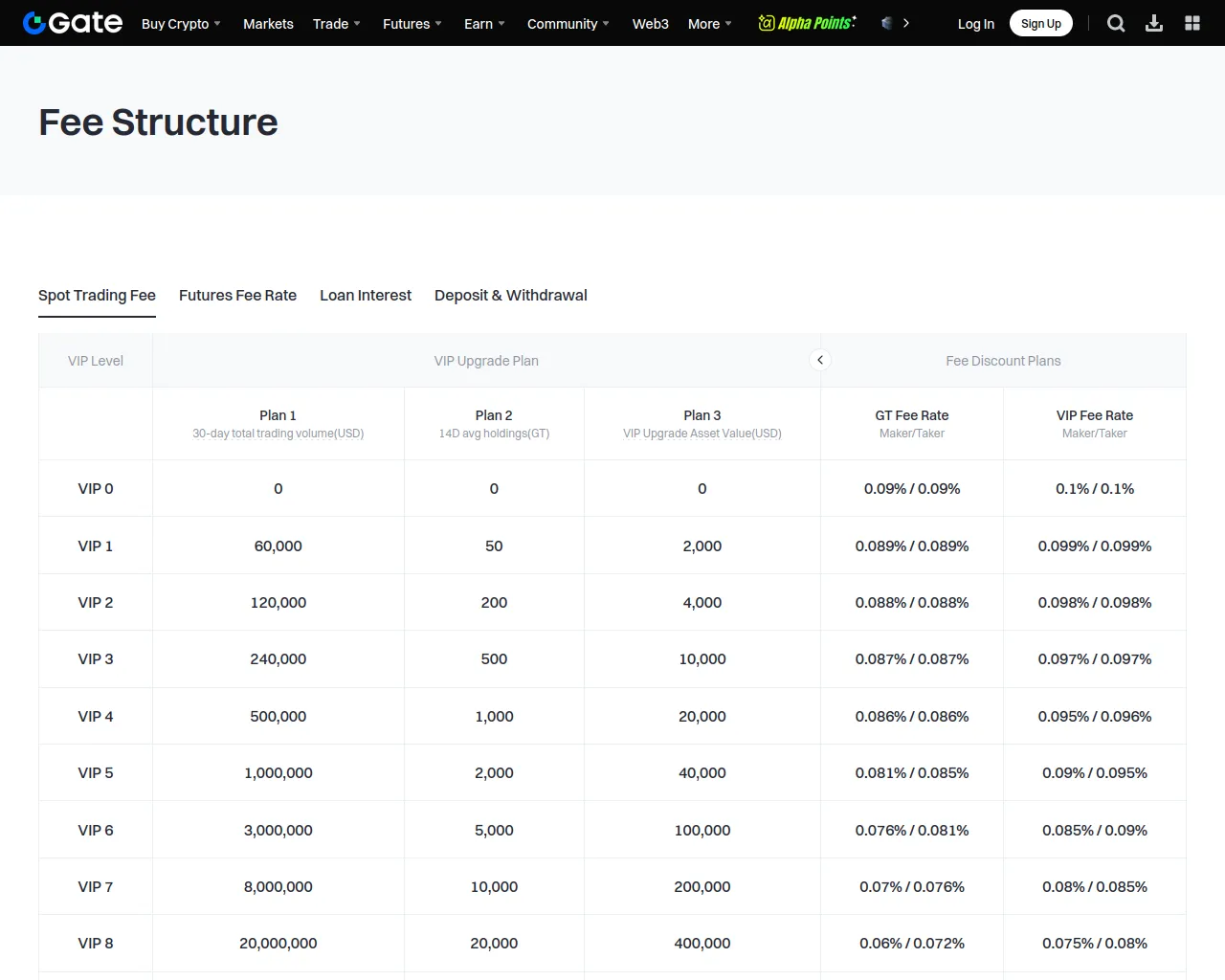Click the VIP Level column header

[96, 361]
